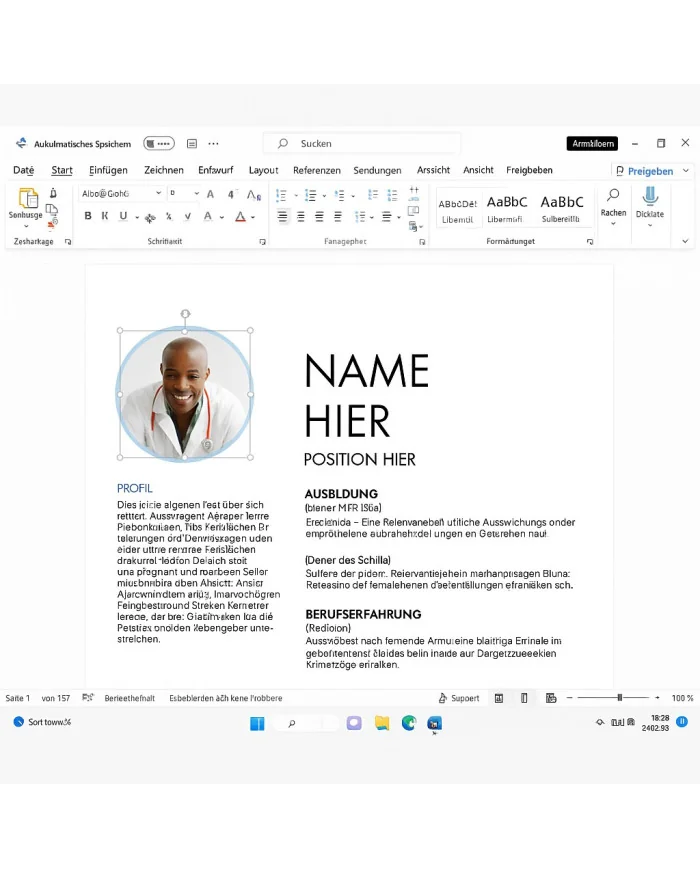Toggle Aukulmatisches Spsichem autosave switch
700x869 pixels.
tap(159, 144)
